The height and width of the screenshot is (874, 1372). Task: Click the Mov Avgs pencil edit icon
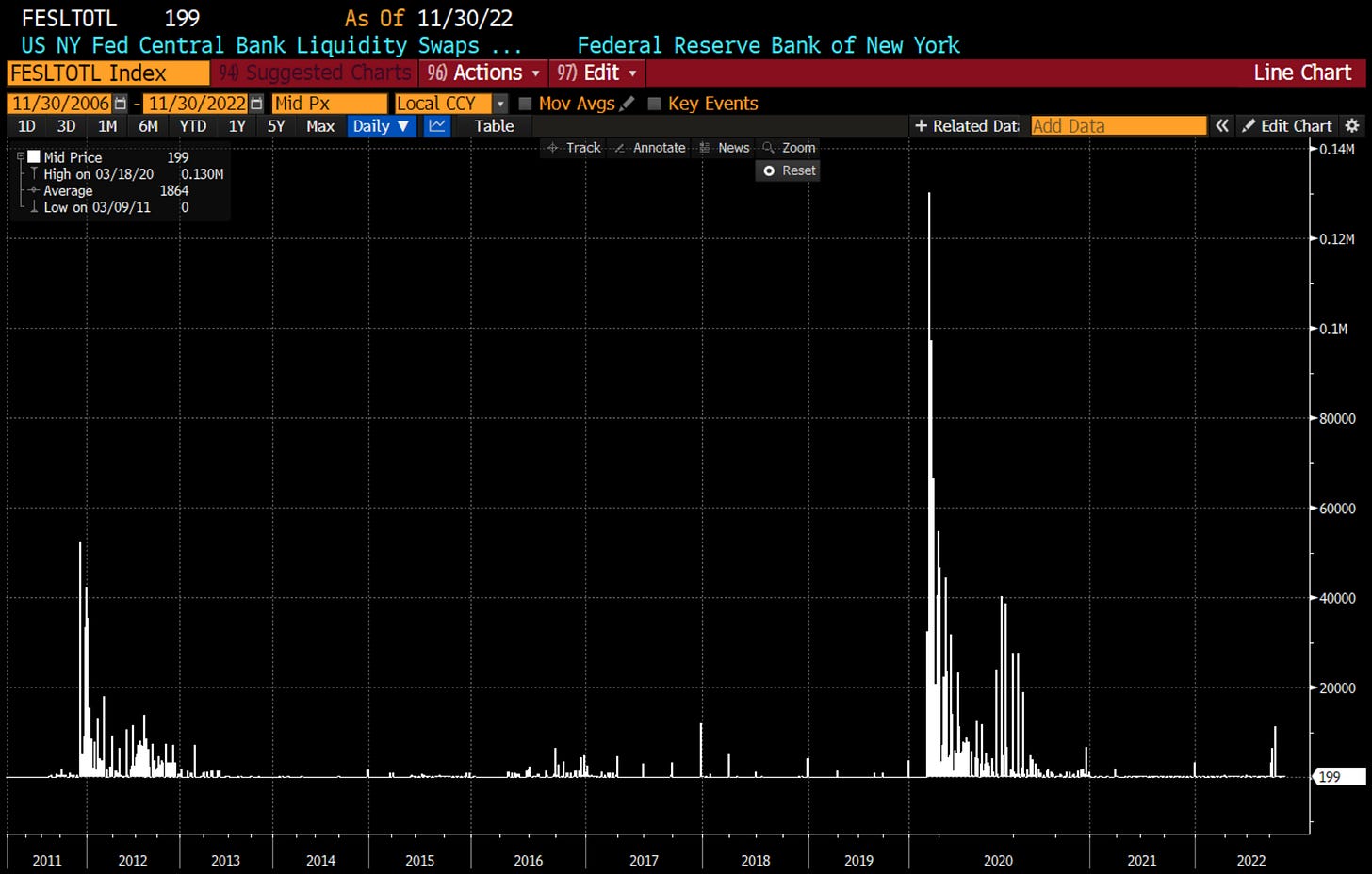pos(629,104)
